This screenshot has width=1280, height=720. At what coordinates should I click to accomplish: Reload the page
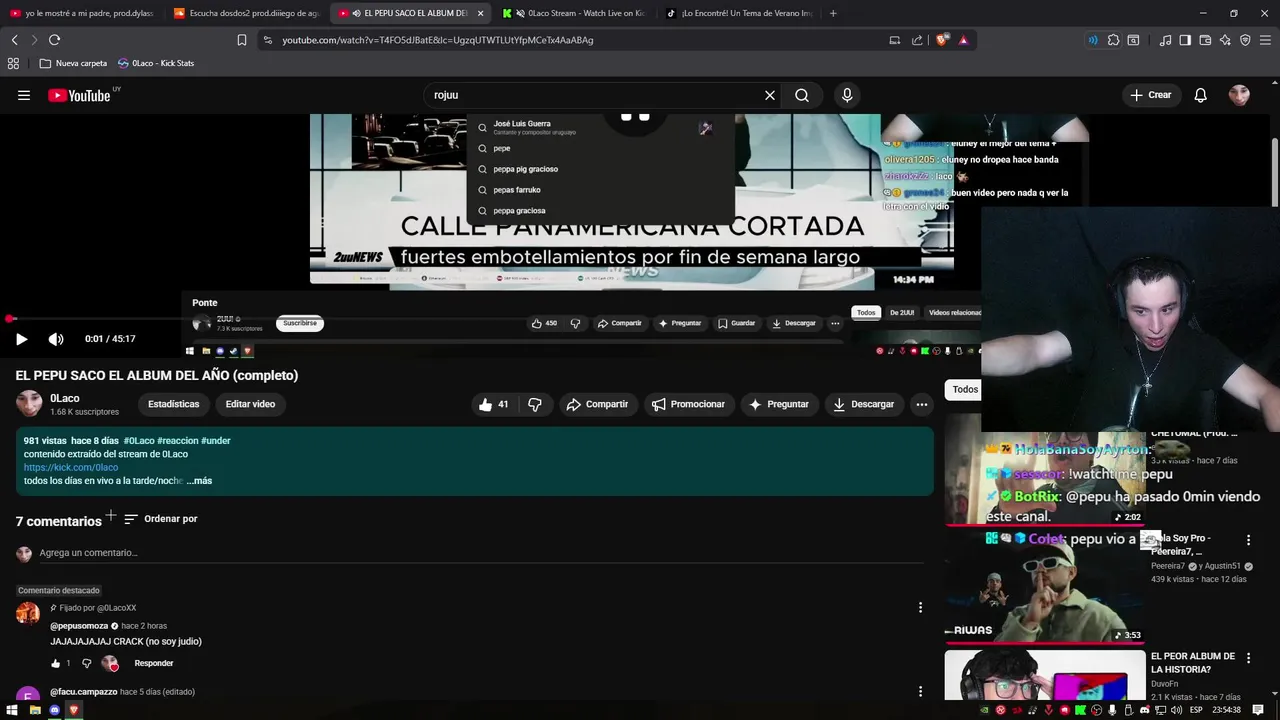pos(54,40)
